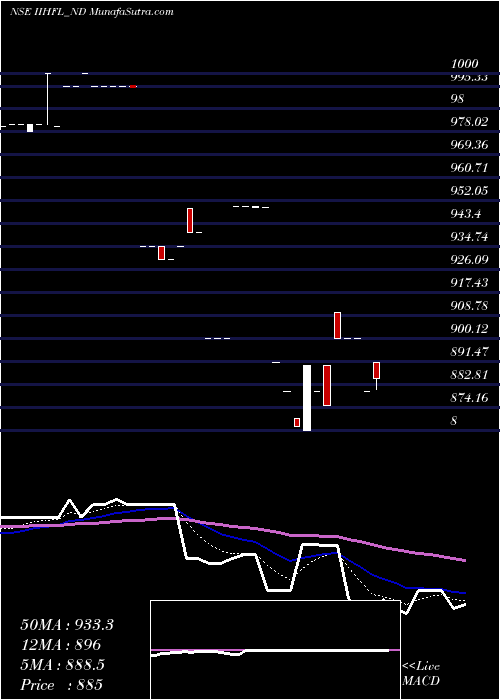Viewport: 500px width, 700px height.
Task: Click the Price : 885 readout
Action: click(62, 685)
